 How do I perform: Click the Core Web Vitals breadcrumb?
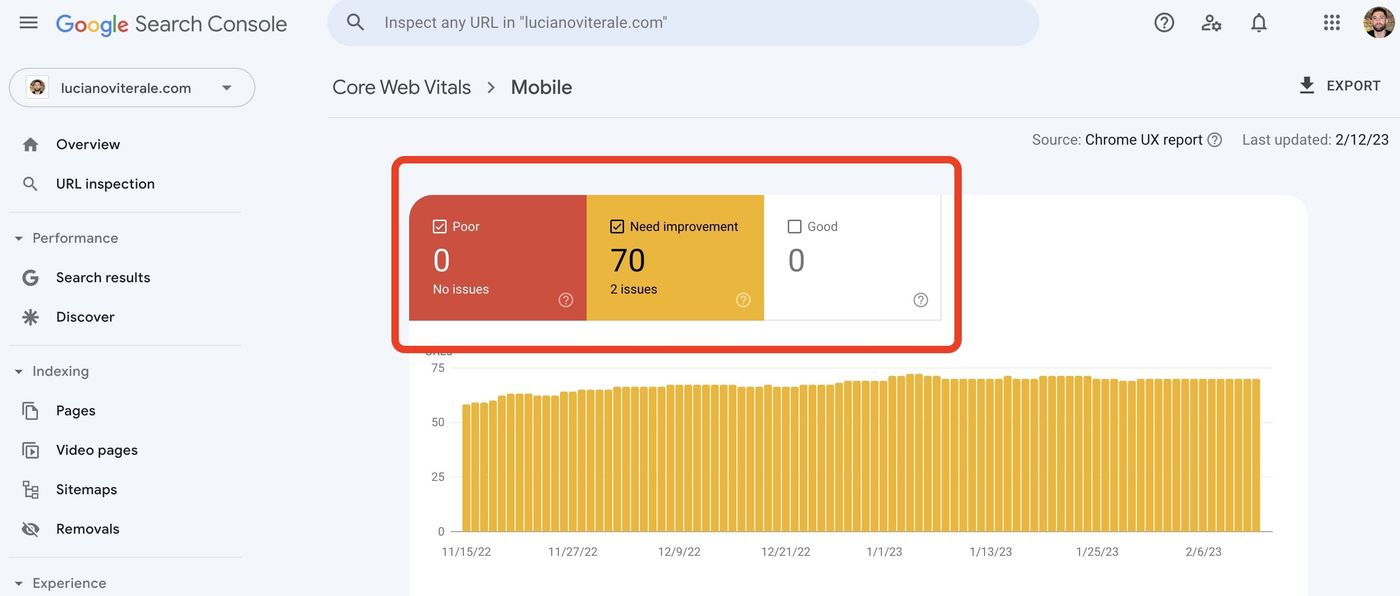(x=401, y=87)
